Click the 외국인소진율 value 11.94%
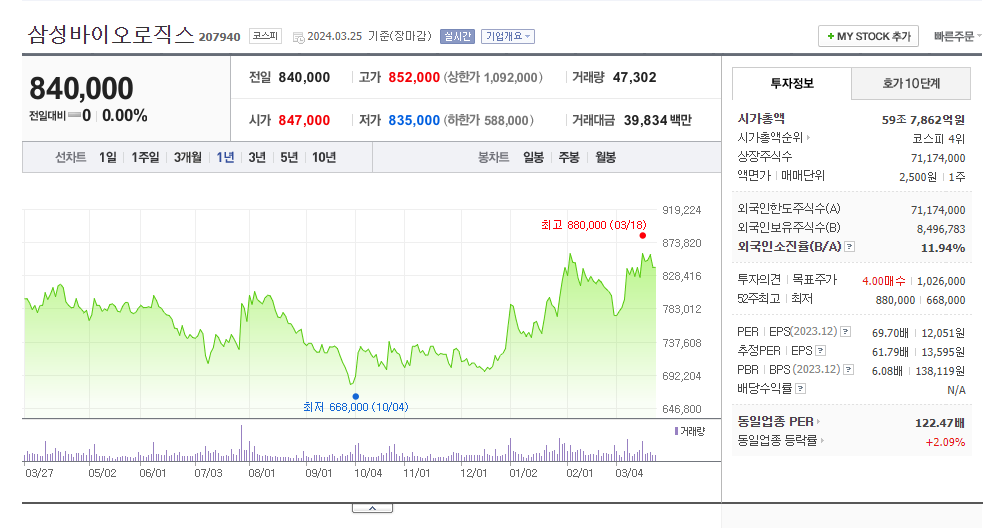The width and height of the screenshot is (1007, 528). [x=943, y=248]
